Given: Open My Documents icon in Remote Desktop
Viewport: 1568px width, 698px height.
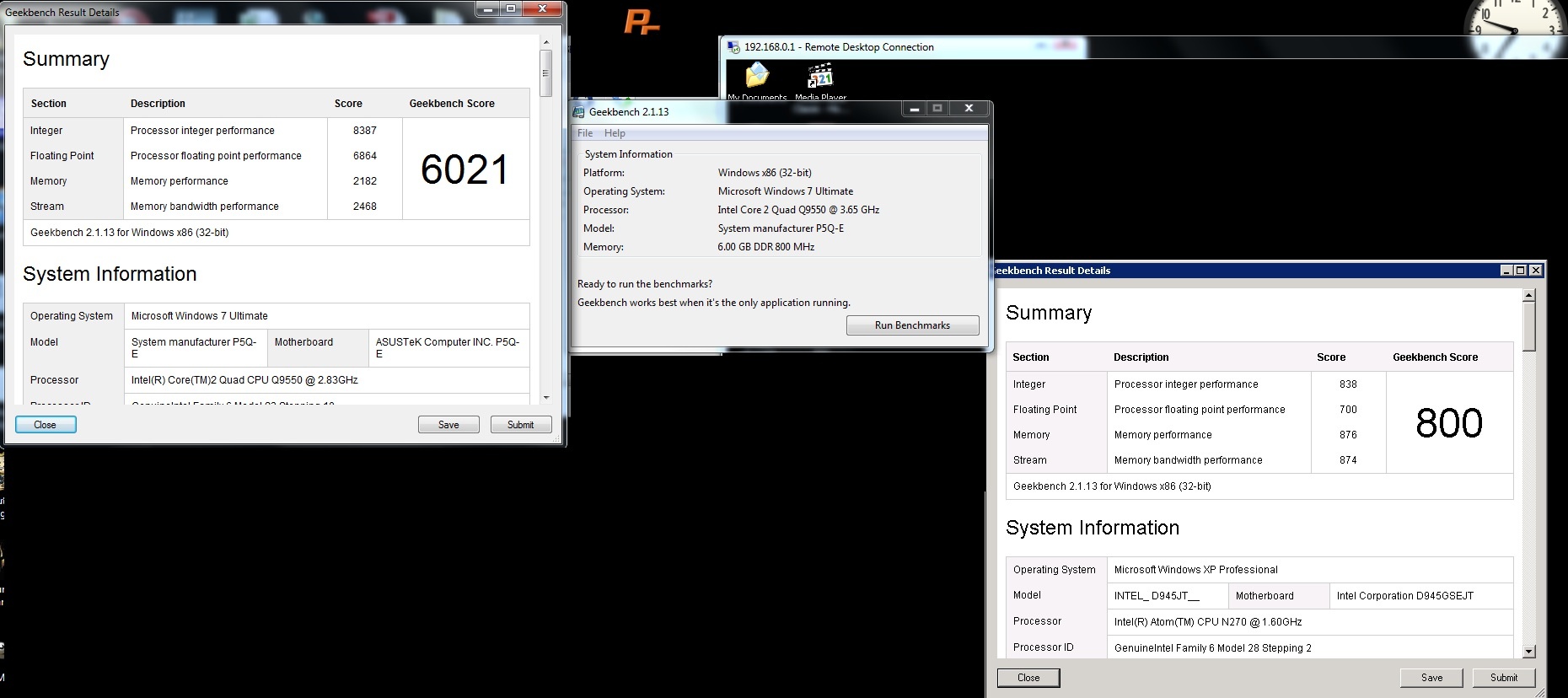Looking at the screenshot, I should pyautogui.click(x=757, y=76).
